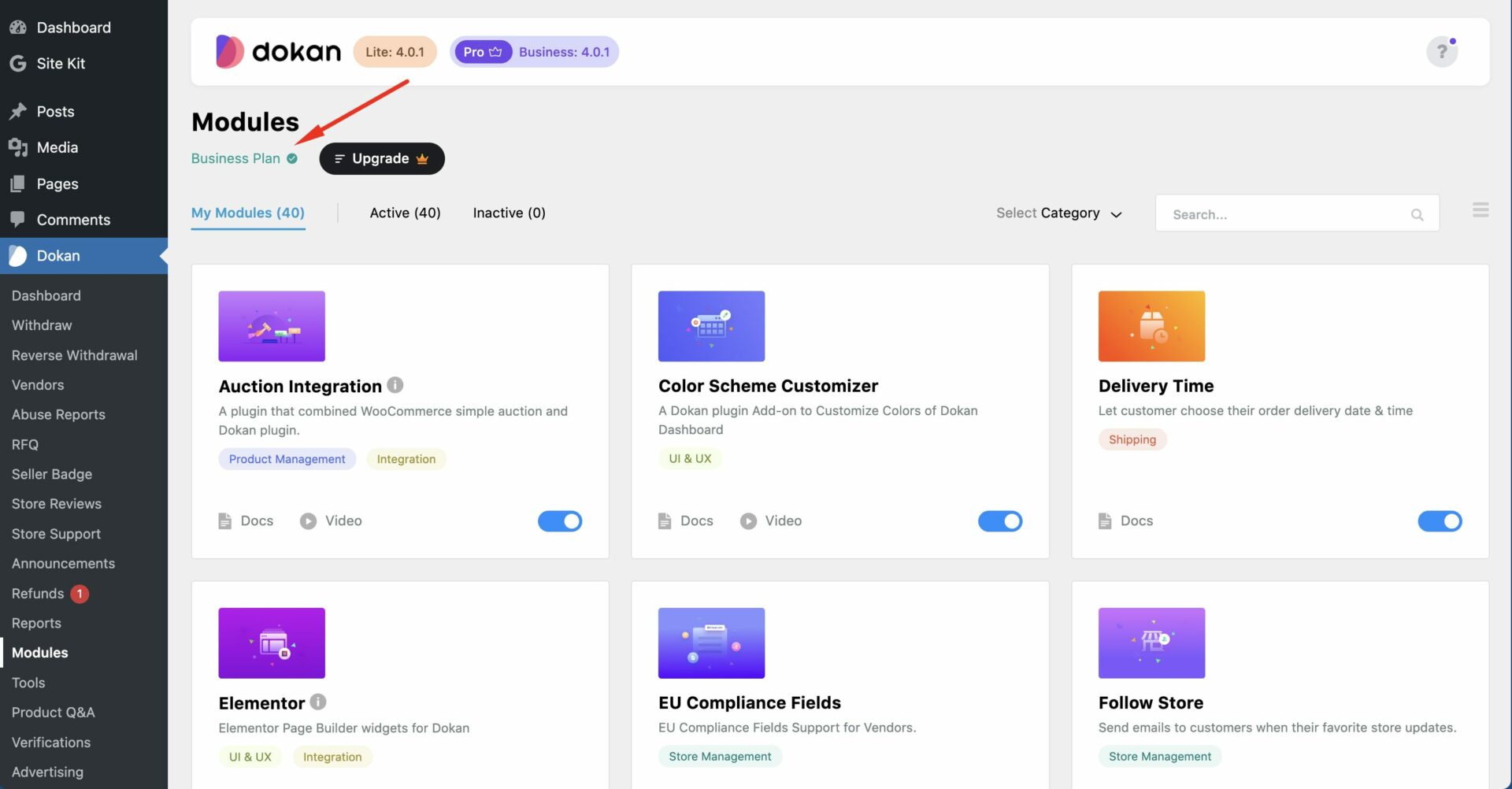Image resolution: width=1512 pixels, height=789 pixels.
Task: Switch to list view layout icon
Action: [1480, 210]
